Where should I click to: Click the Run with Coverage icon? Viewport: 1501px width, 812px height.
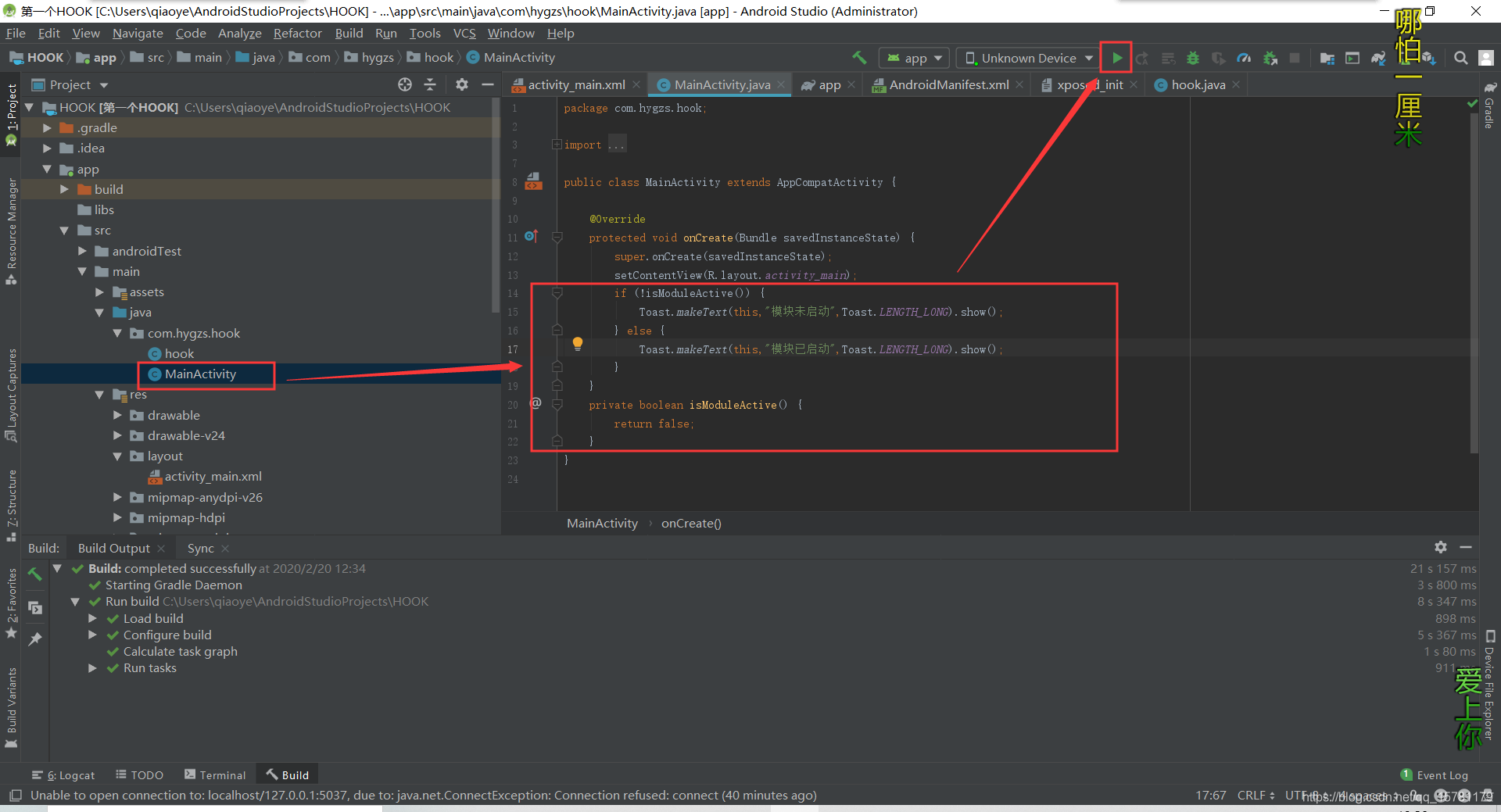pos(1218,58)
